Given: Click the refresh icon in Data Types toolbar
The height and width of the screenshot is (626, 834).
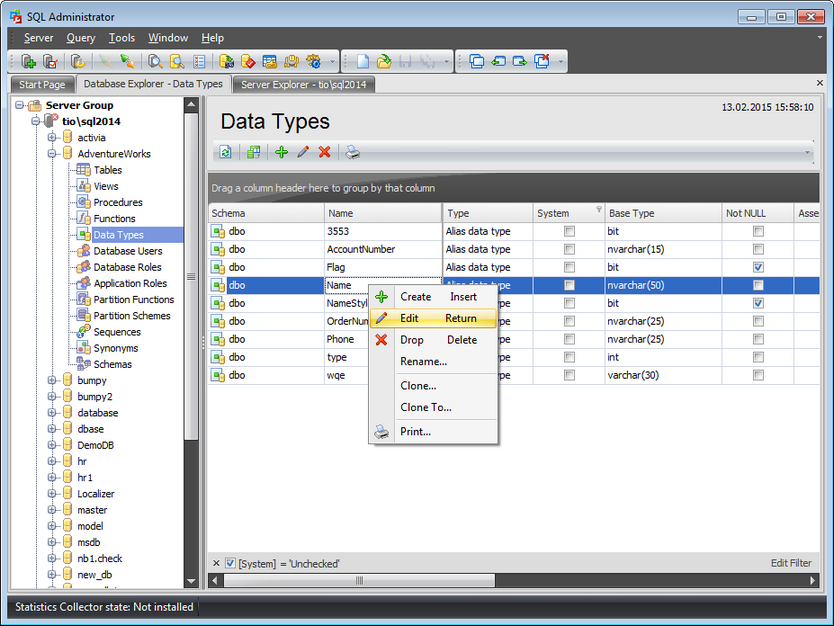Looking at the screenshot, I should click(x=226, y=152).
